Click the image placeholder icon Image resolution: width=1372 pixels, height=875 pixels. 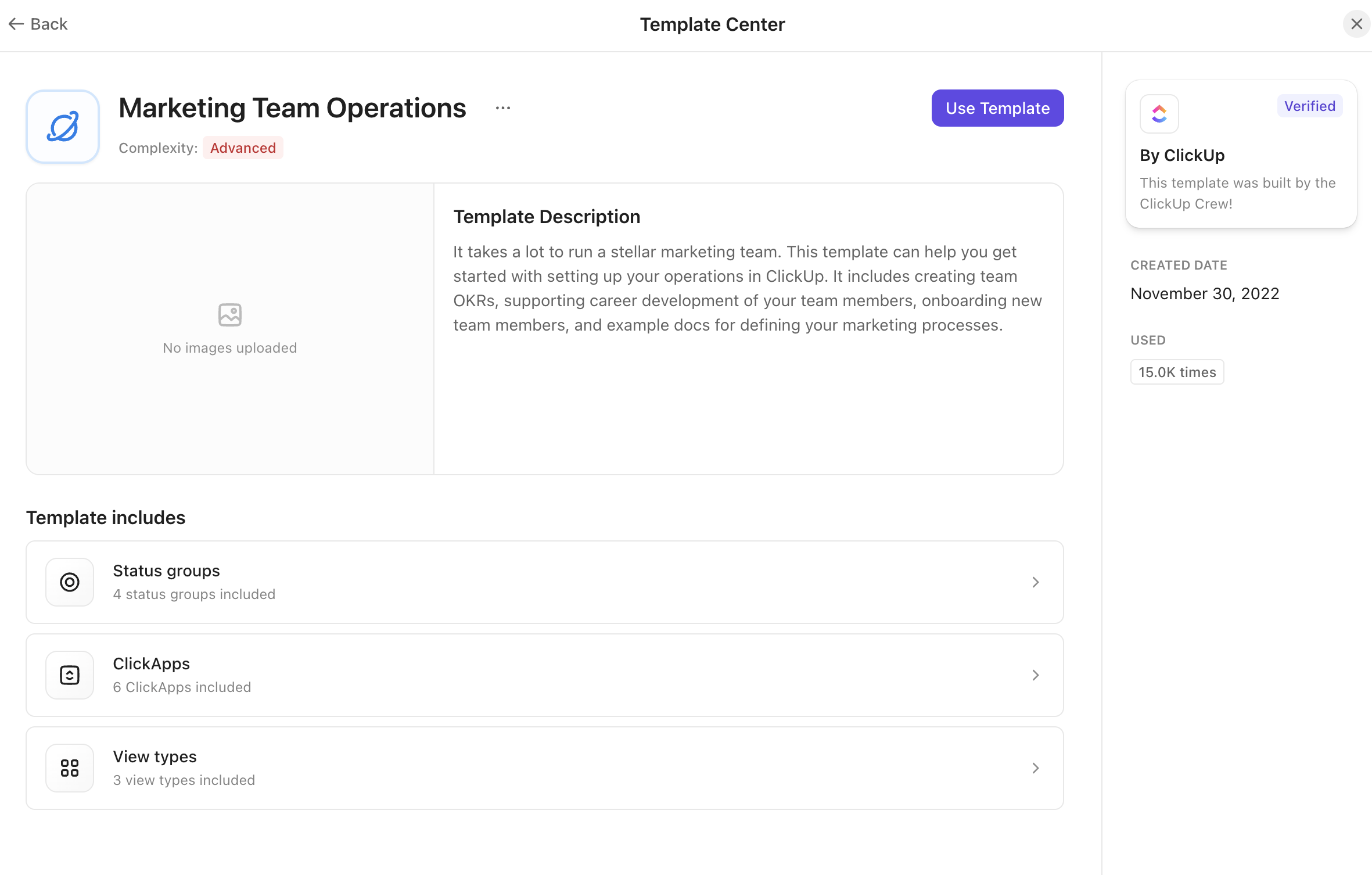[x=229, y=314]
